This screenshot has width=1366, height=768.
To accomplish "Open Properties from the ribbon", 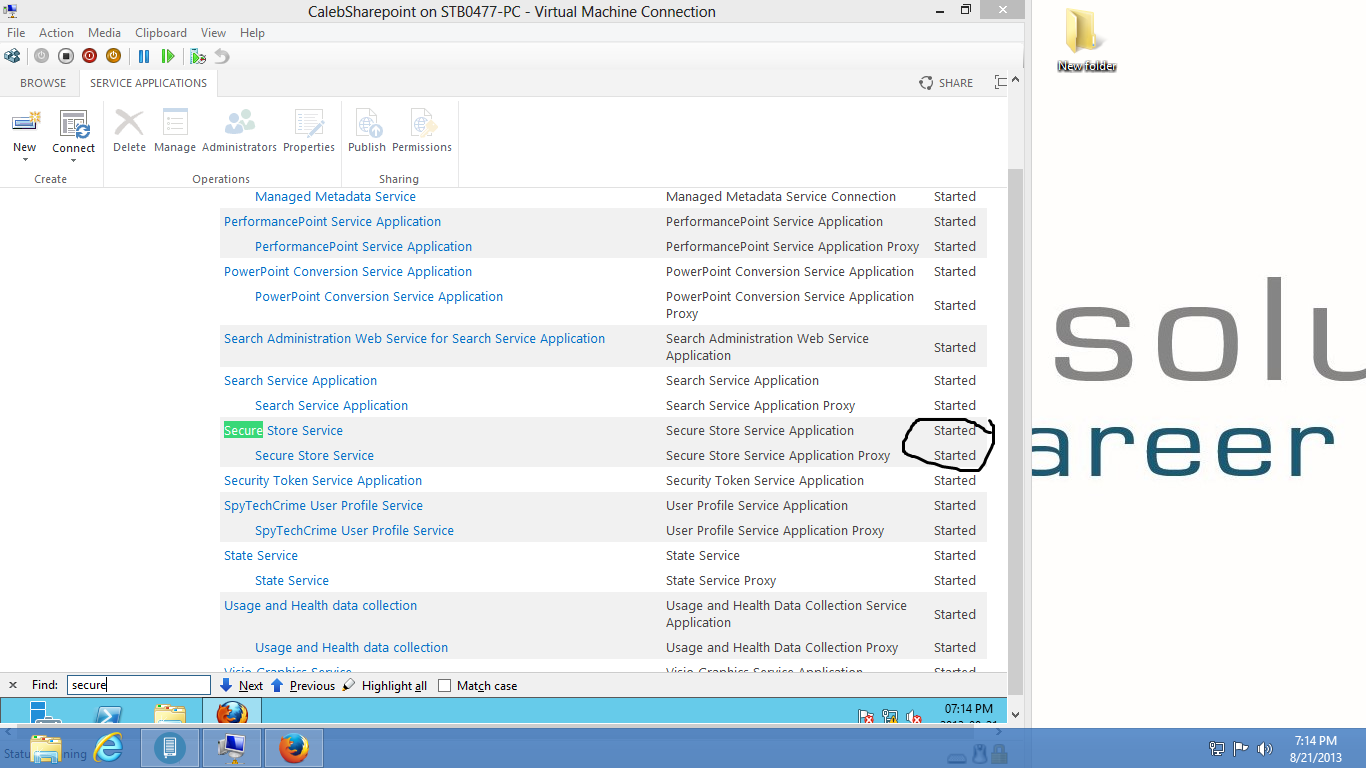I will pyautogui.click(x=309, y=131).
